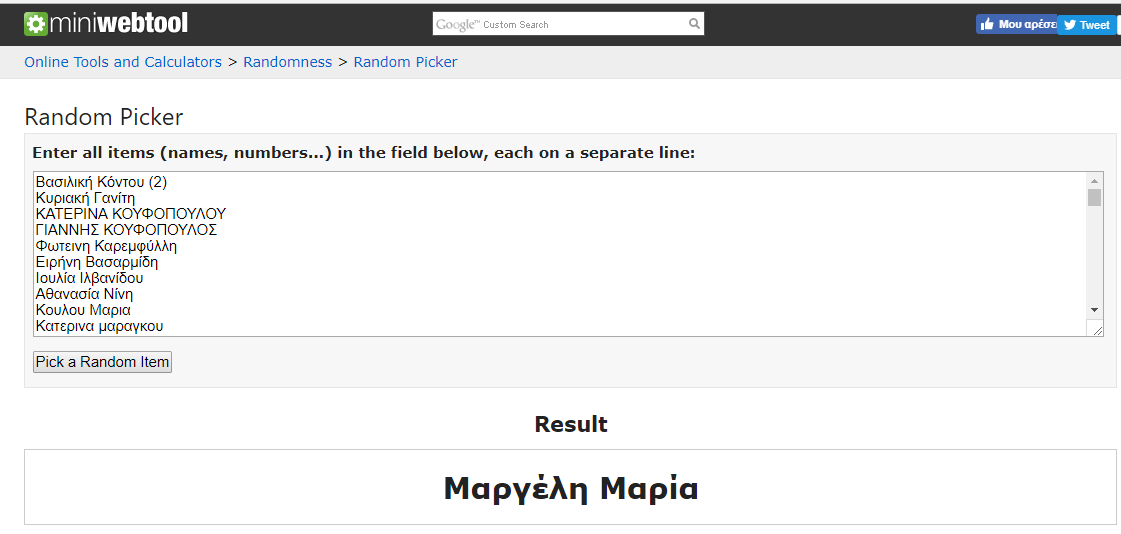Open Online Tools and Calculators breadcrumb
This screenshot has width=1121, height=534.
point(123,62)
